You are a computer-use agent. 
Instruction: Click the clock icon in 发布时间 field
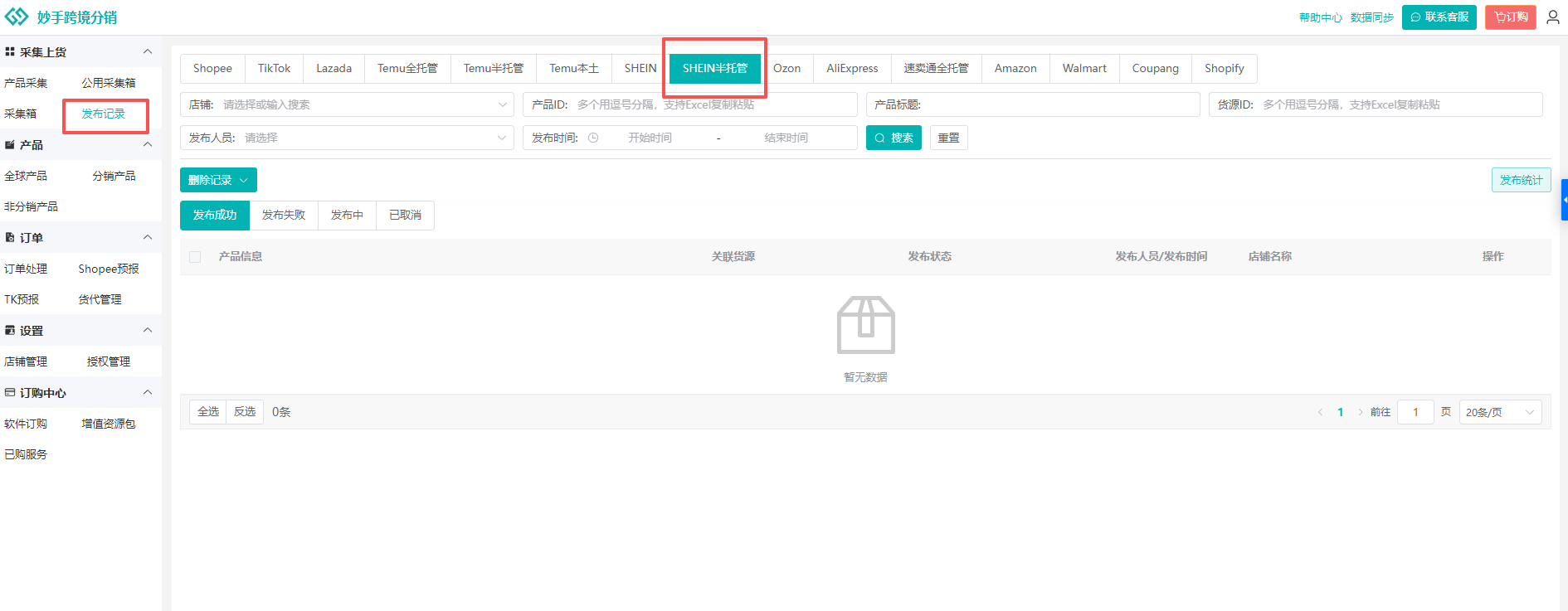(x=593, y=138)
